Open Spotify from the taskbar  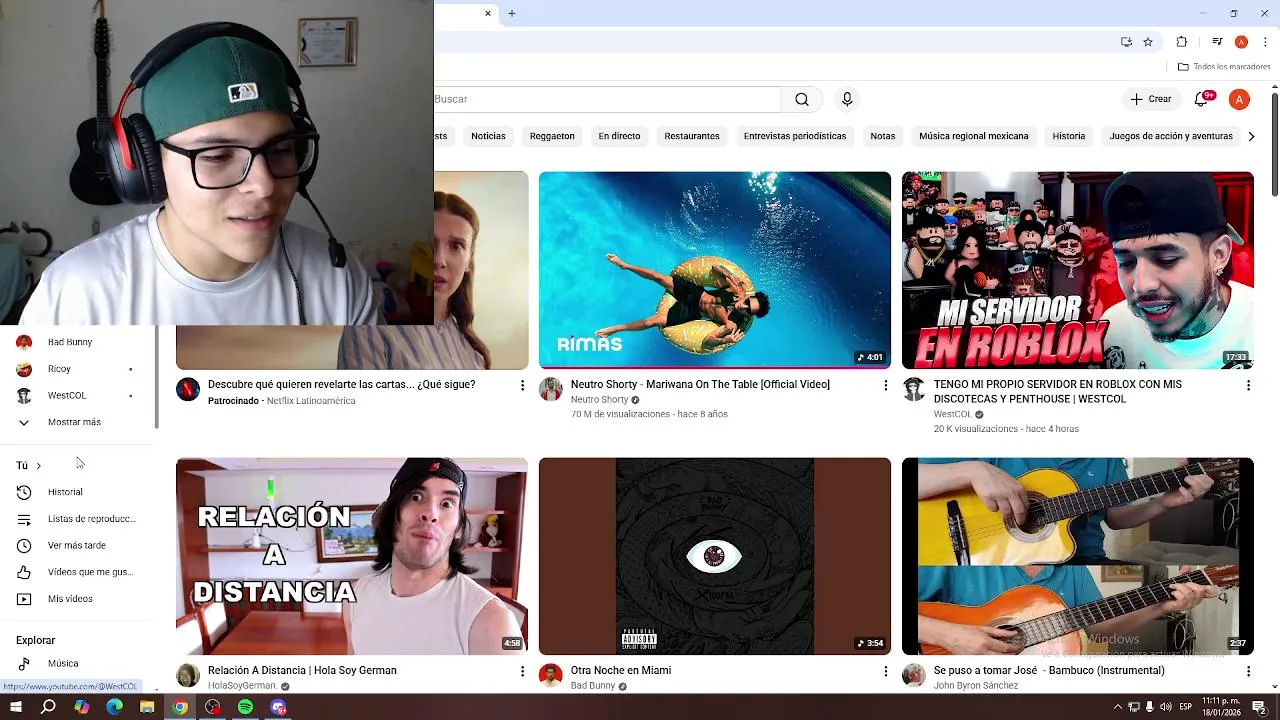tap(245, 707)
